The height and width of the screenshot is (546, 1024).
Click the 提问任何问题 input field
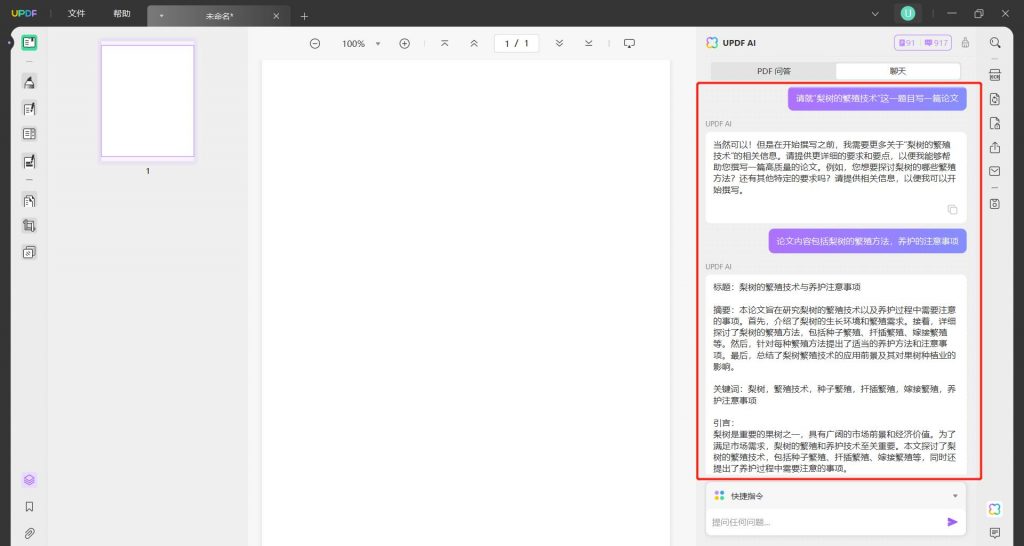[x=826, y=522]
